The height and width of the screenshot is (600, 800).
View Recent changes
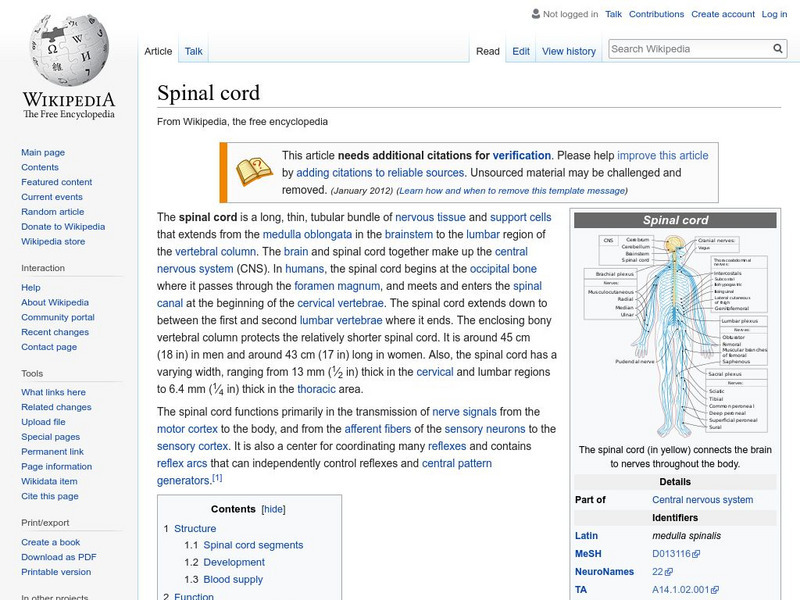(55, 332)
